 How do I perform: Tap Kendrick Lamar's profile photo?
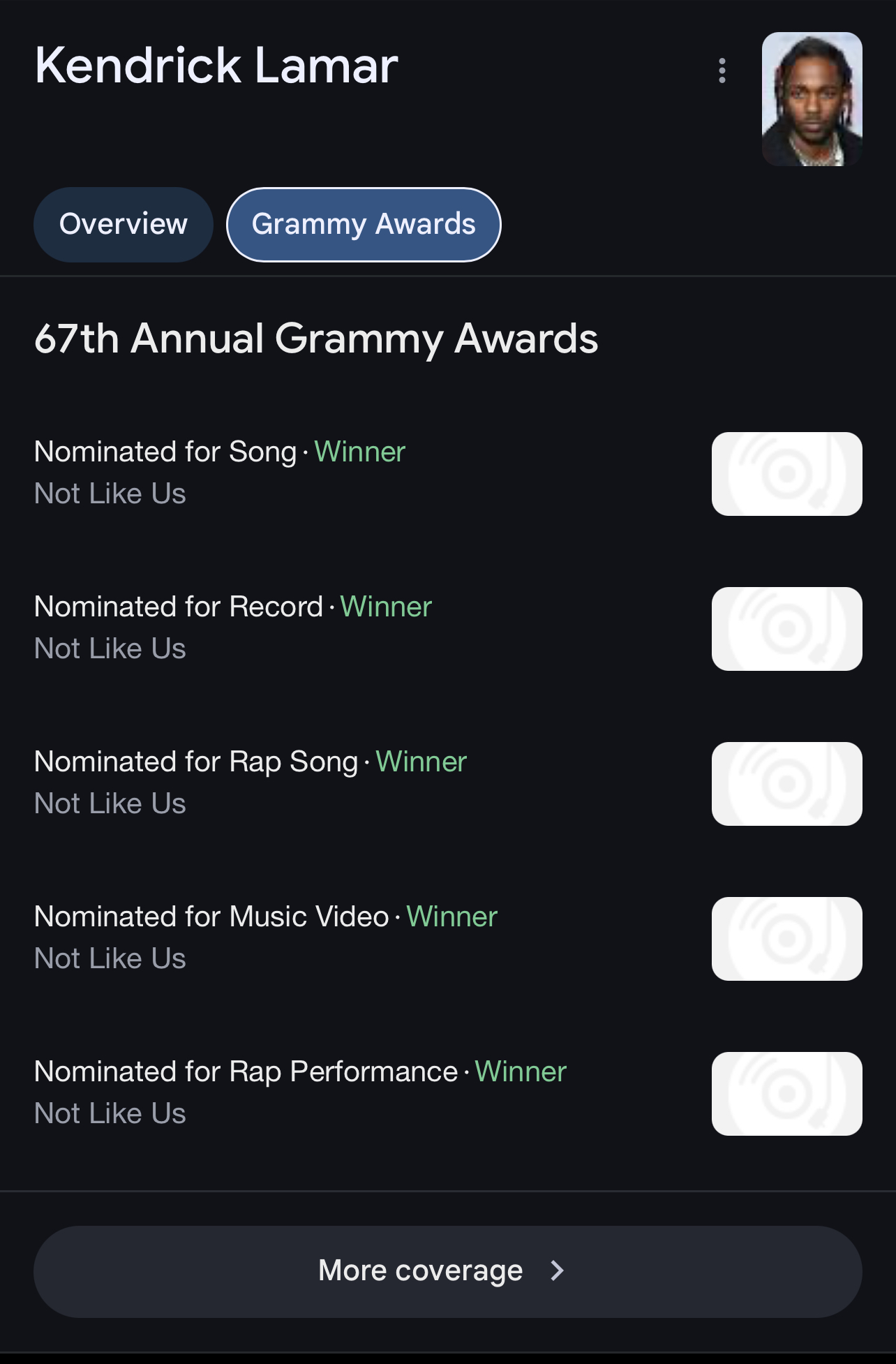pyautogui.click(x=812, y=99)
